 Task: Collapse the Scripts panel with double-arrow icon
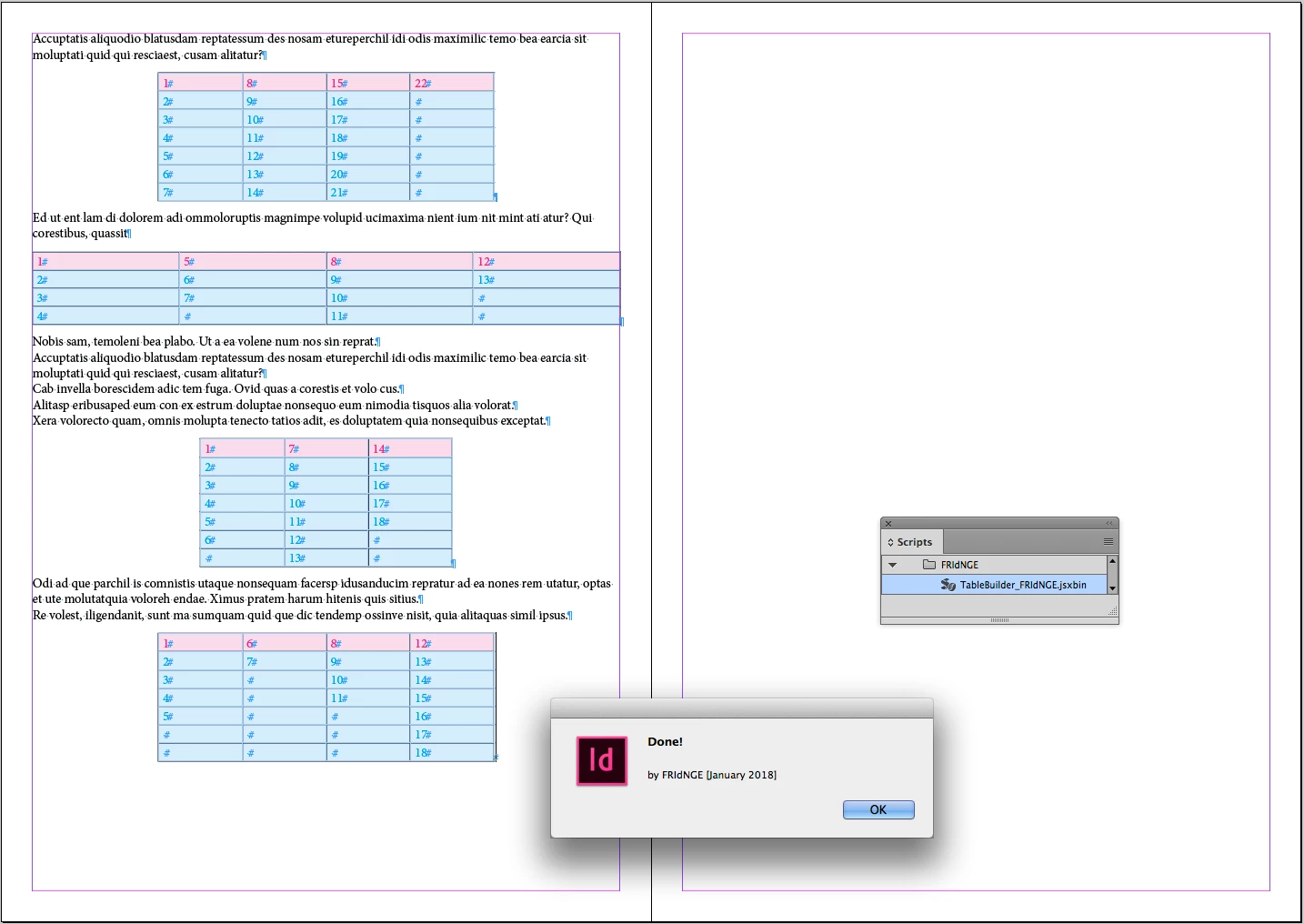pos(1109,523)
